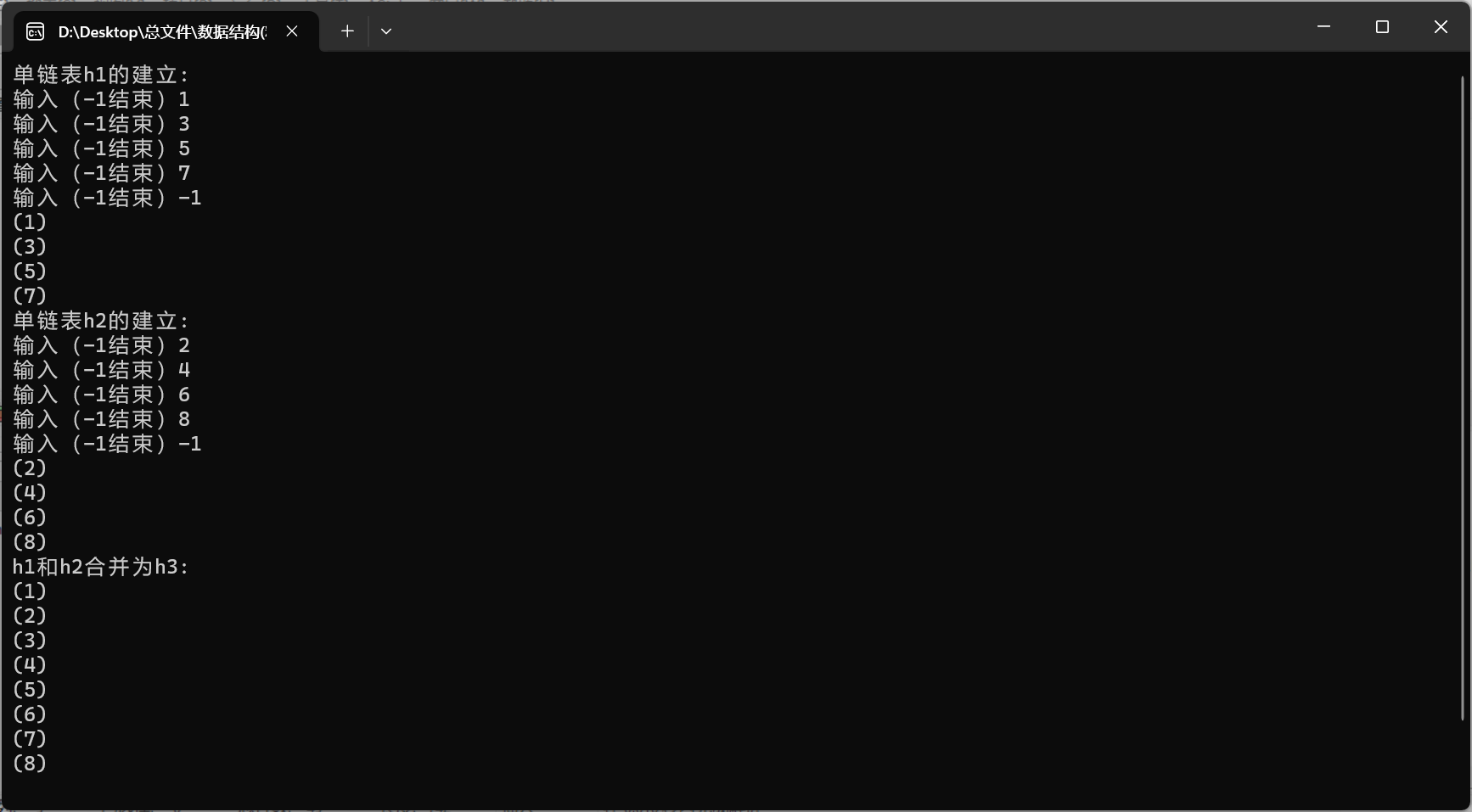Click the input line ending in 3

coord(101,124)
